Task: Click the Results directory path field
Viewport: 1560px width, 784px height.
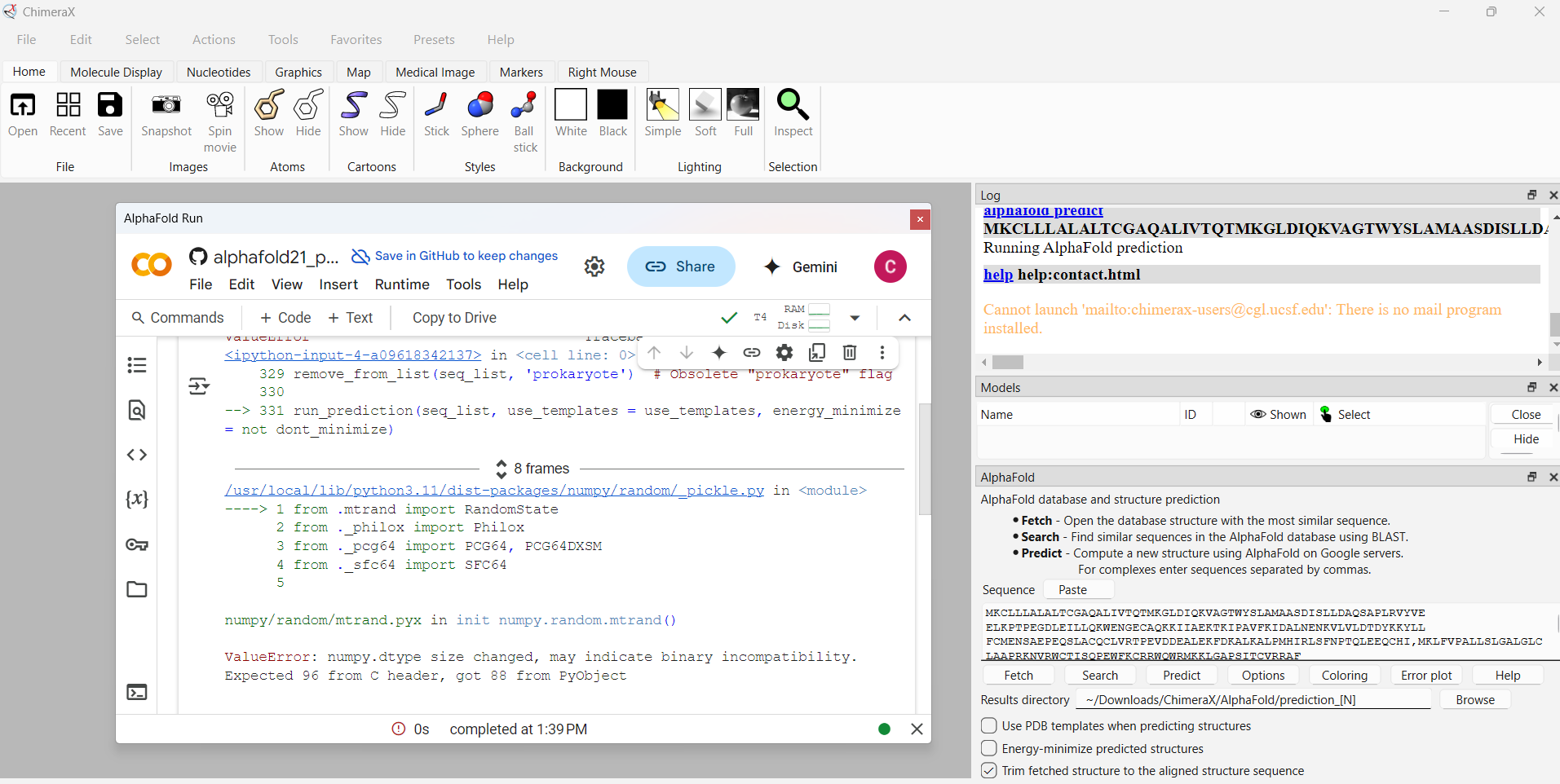Action: 1253,699
